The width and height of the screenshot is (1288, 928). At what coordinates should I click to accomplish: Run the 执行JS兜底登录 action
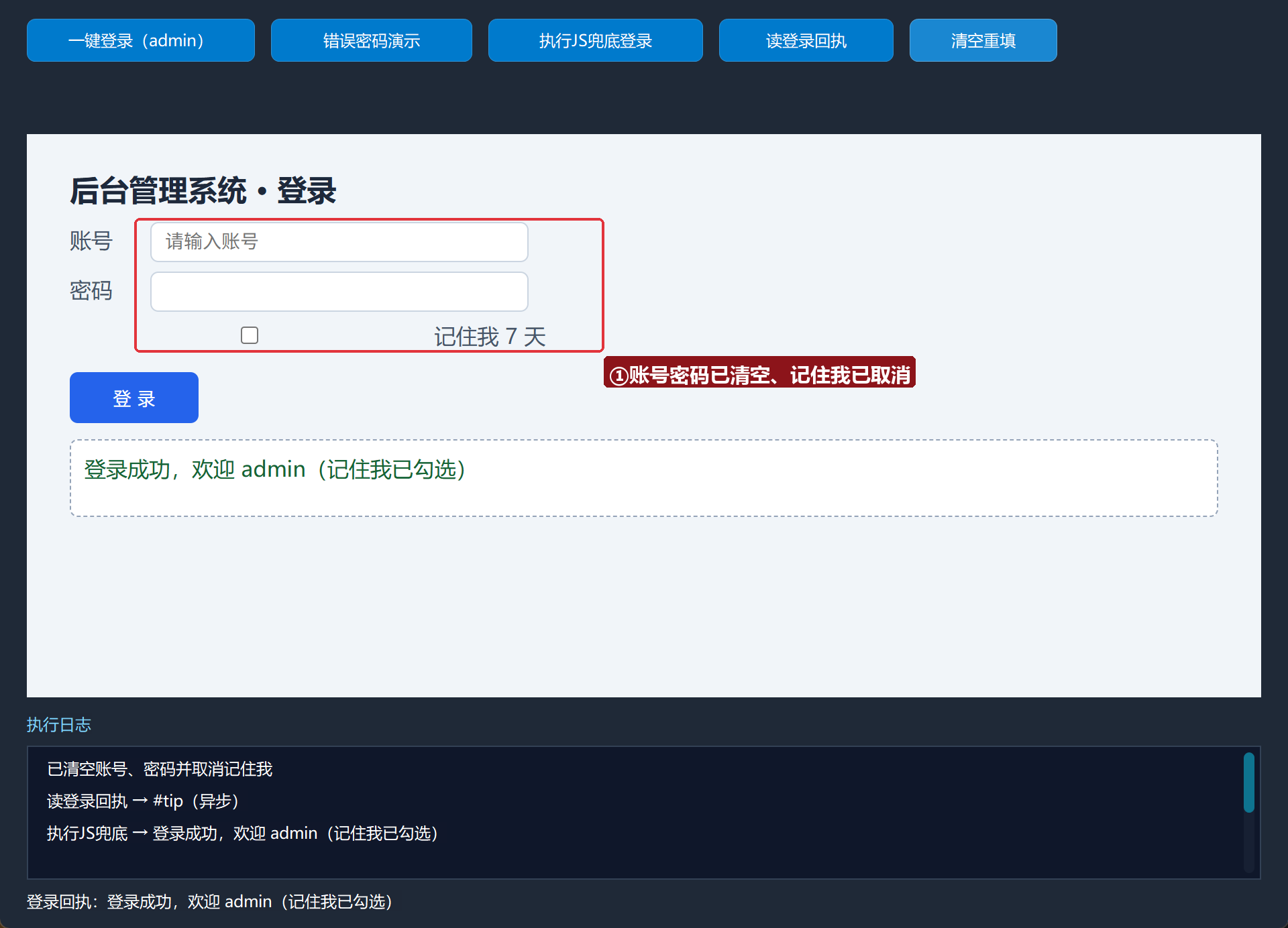(596, 40)
